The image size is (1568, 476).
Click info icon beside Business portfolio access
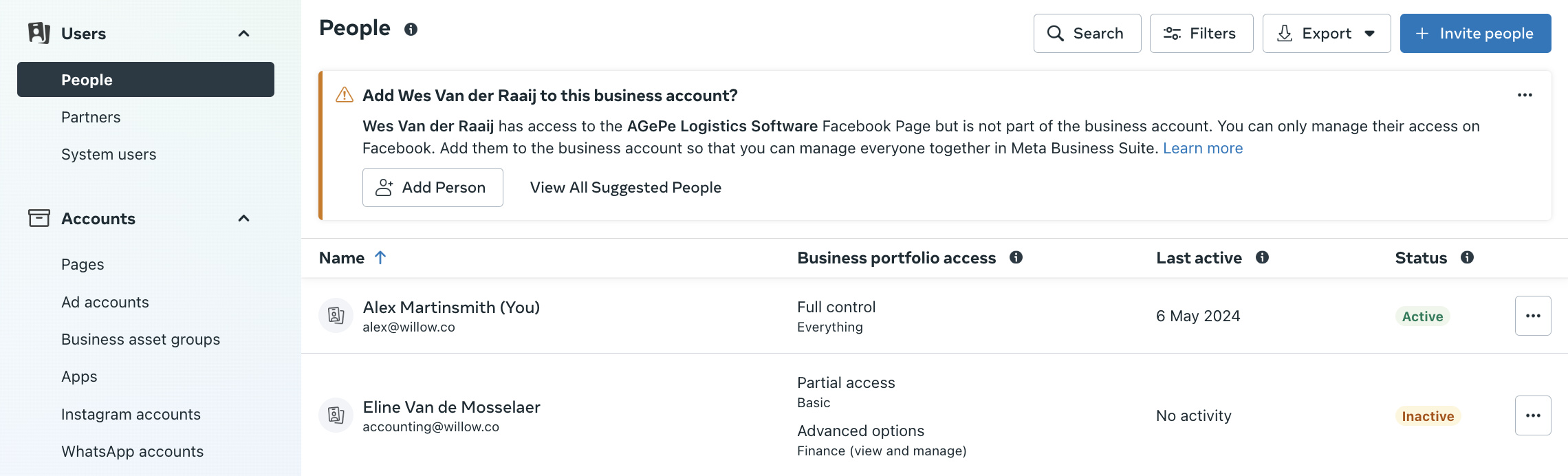point(1016,257)
